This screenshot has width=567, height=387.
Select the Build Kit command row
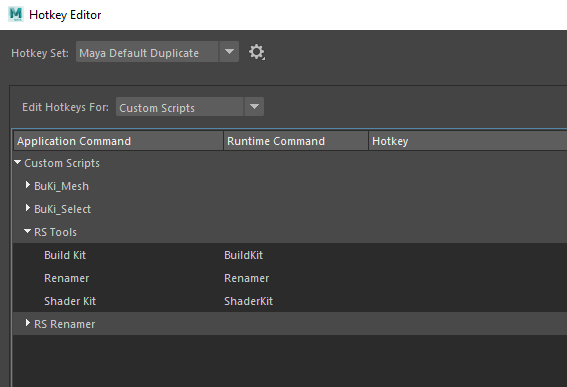tap(290, 255)
